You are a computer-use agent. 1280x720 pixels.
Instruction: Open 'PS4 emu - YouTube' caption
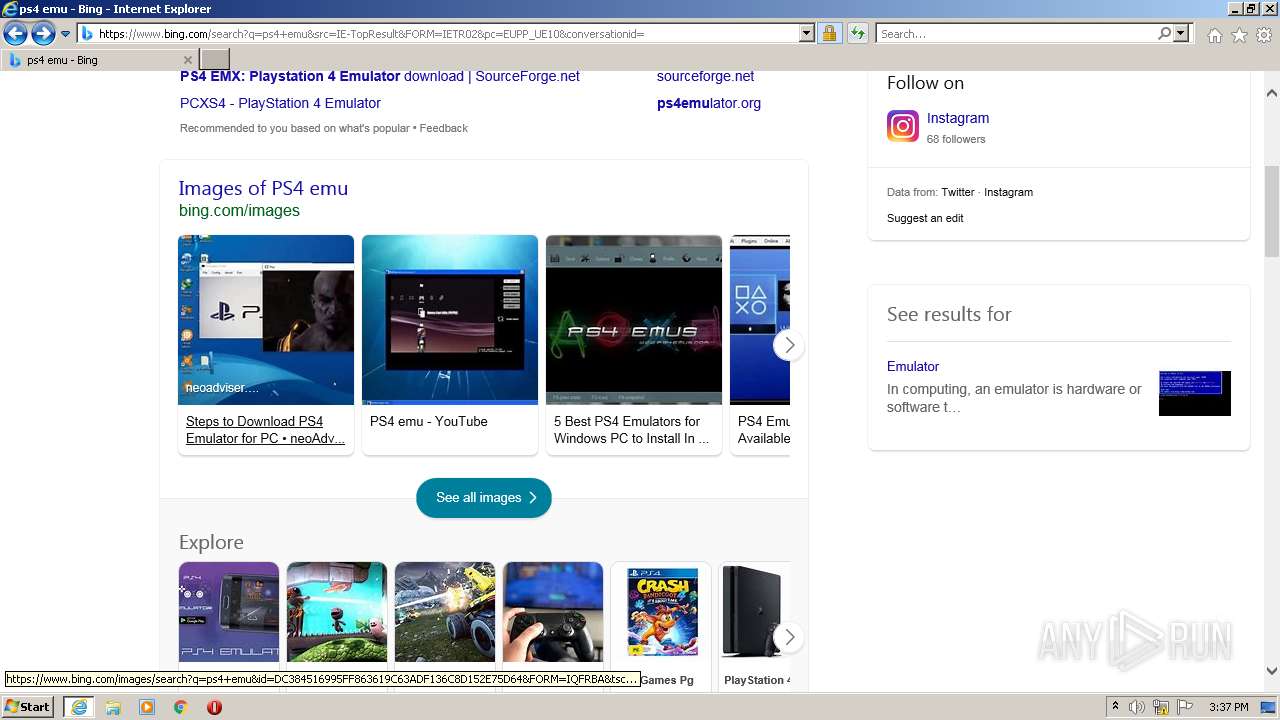[x=429, y=422]
